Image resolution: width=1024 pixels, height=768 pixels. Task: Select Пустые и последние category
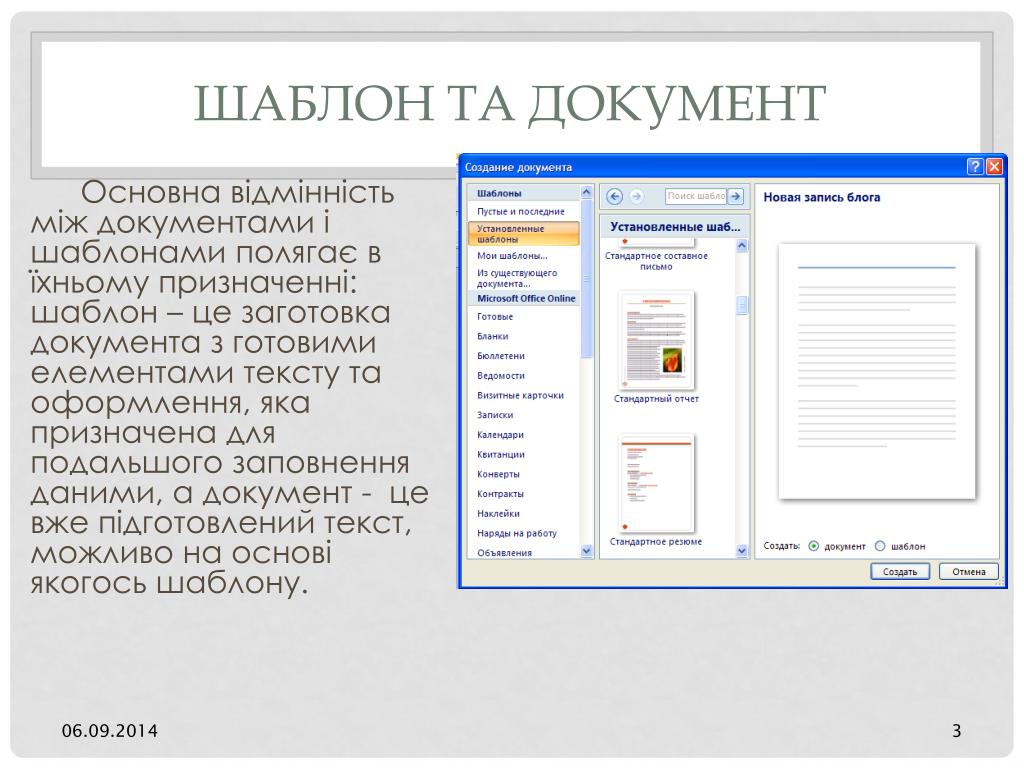pos(520,212)
